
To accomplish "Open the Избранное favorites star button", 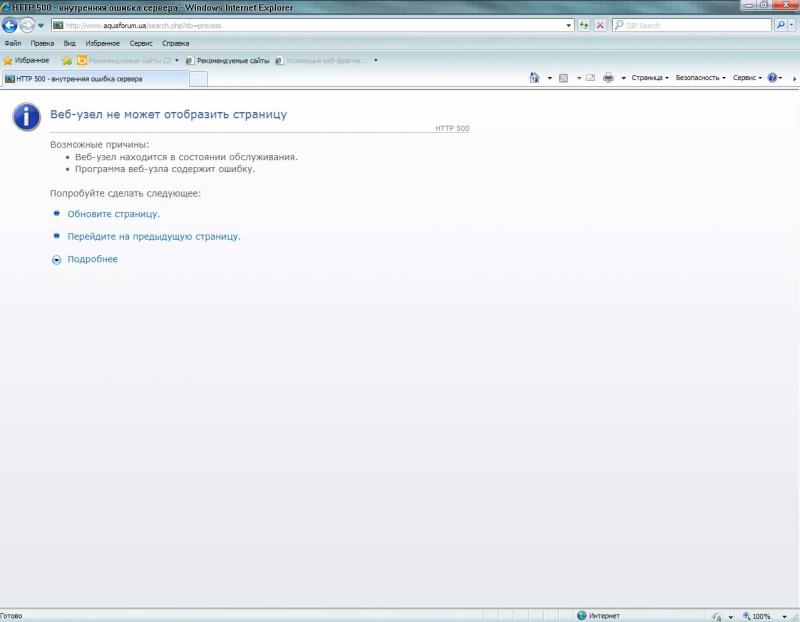I will [x=26, y=60].
